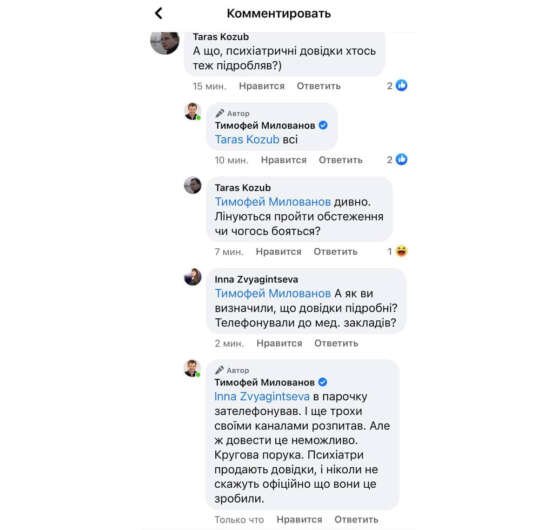Open the first Taras Kozub profile avatar
The height and width of the screenshot is (530, 558).
[x=165, y=43]
